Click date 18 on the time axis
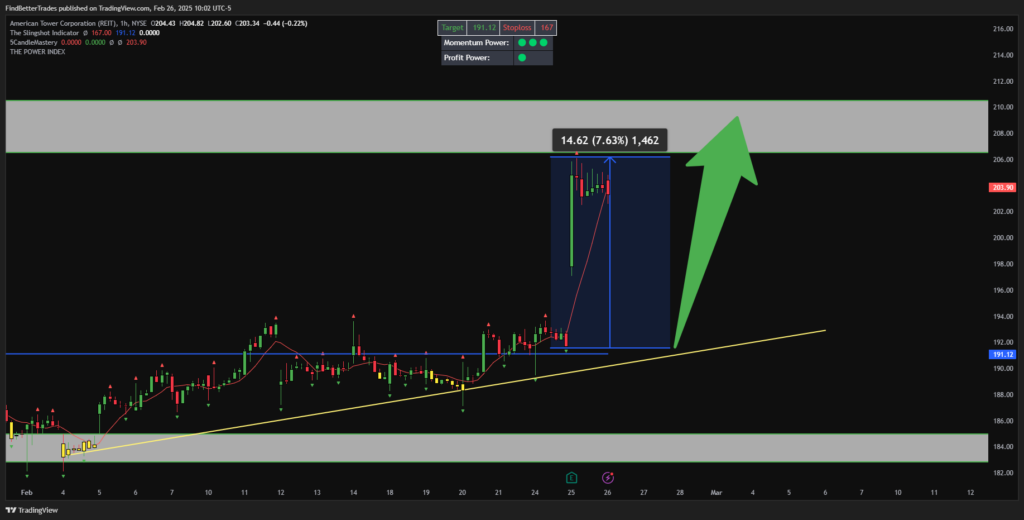1024x520 pixels. click(x=389, y=492)
